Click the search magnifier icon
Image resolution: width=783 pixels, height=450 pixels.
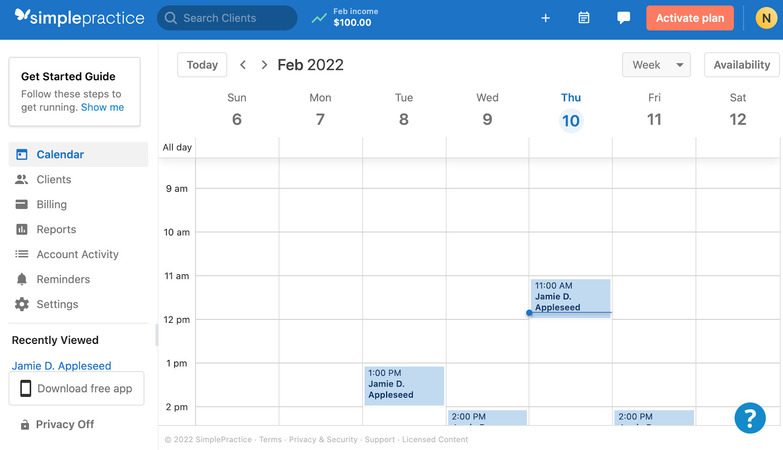170,18
